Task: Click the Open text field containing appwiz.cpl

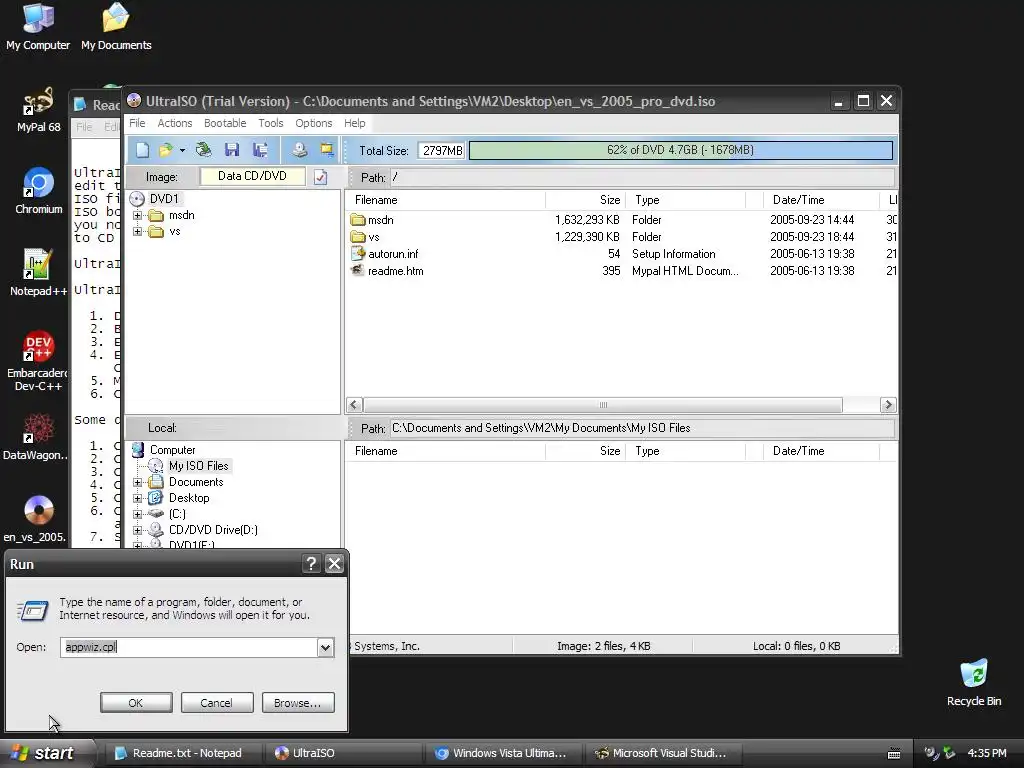Action: pyautogui.click(x=189, y=647)
